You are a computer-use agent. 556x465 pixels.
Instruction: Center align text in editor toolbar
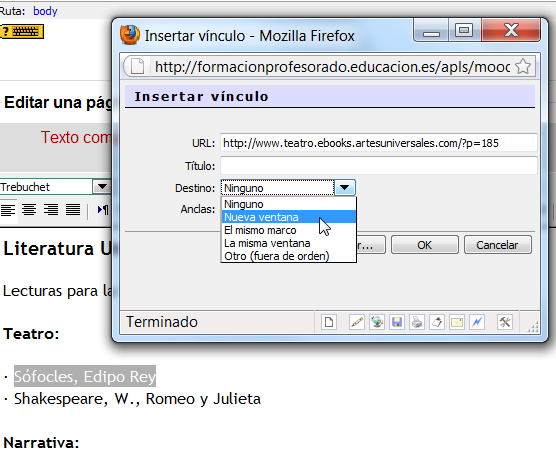pos(29,210)
